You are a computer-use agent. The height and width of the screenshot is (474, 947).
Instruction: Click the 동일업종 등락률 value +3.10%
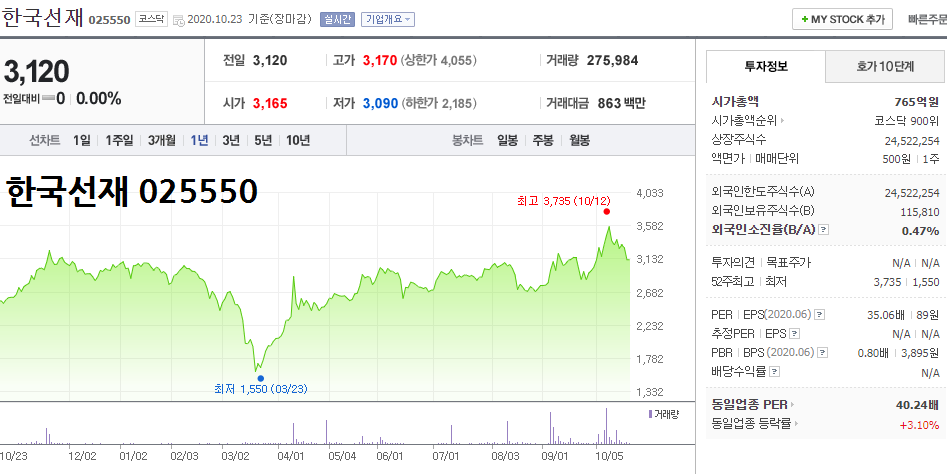920,424
